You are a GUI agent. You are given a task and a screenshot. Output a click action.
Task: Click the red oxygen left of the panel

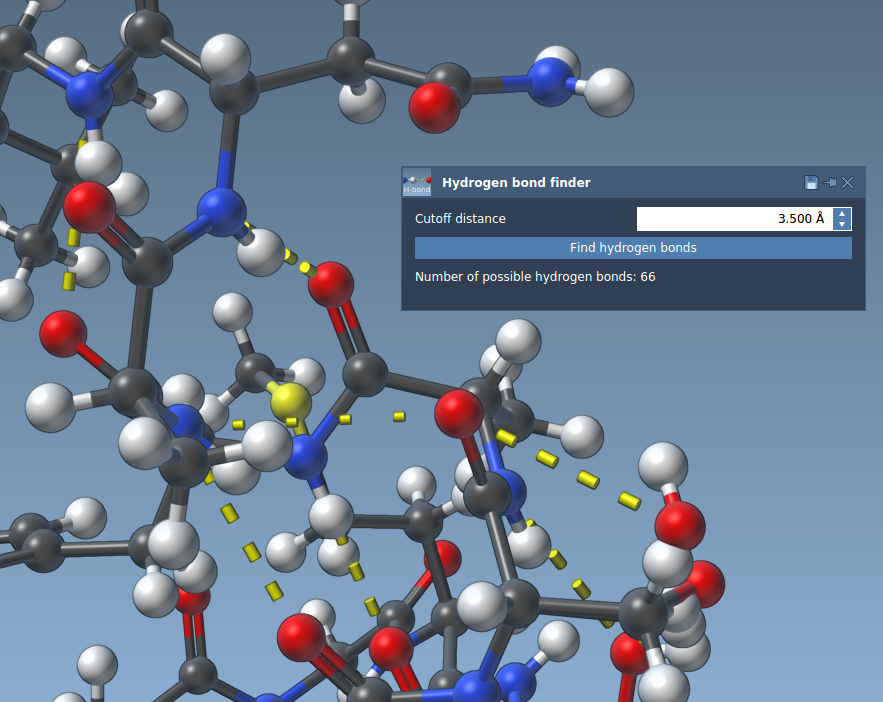tap(330, 285)
